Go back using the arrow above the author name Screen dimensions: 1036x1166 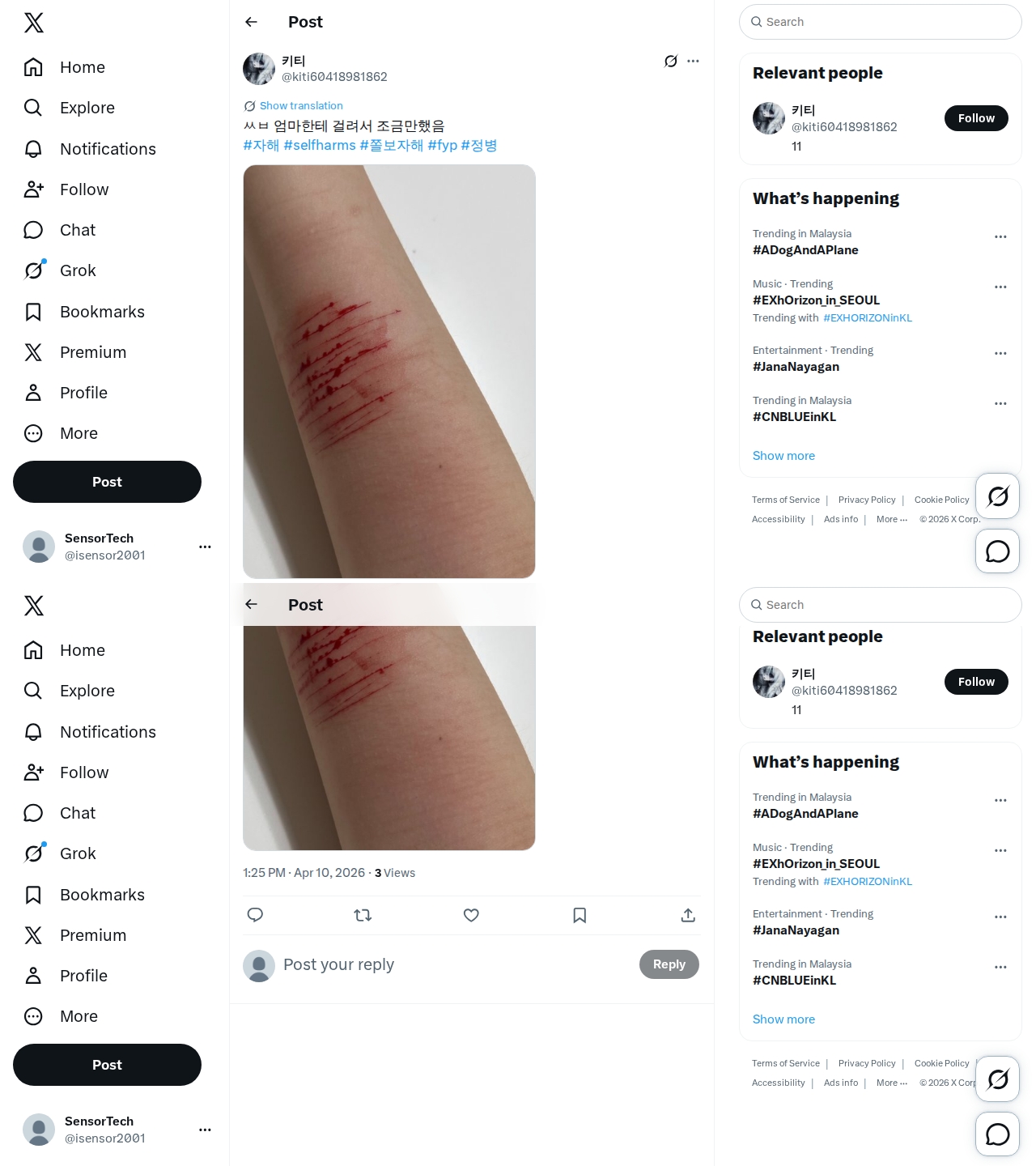(252, 22)
